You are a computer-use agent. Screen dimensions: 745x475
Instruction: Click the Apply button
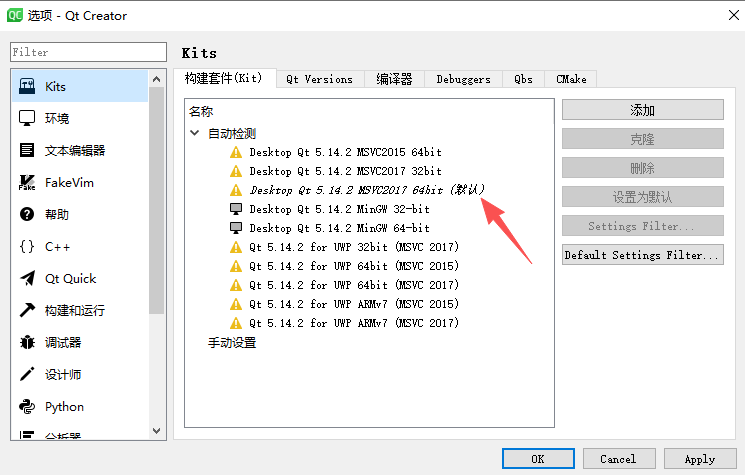point(700,459)
